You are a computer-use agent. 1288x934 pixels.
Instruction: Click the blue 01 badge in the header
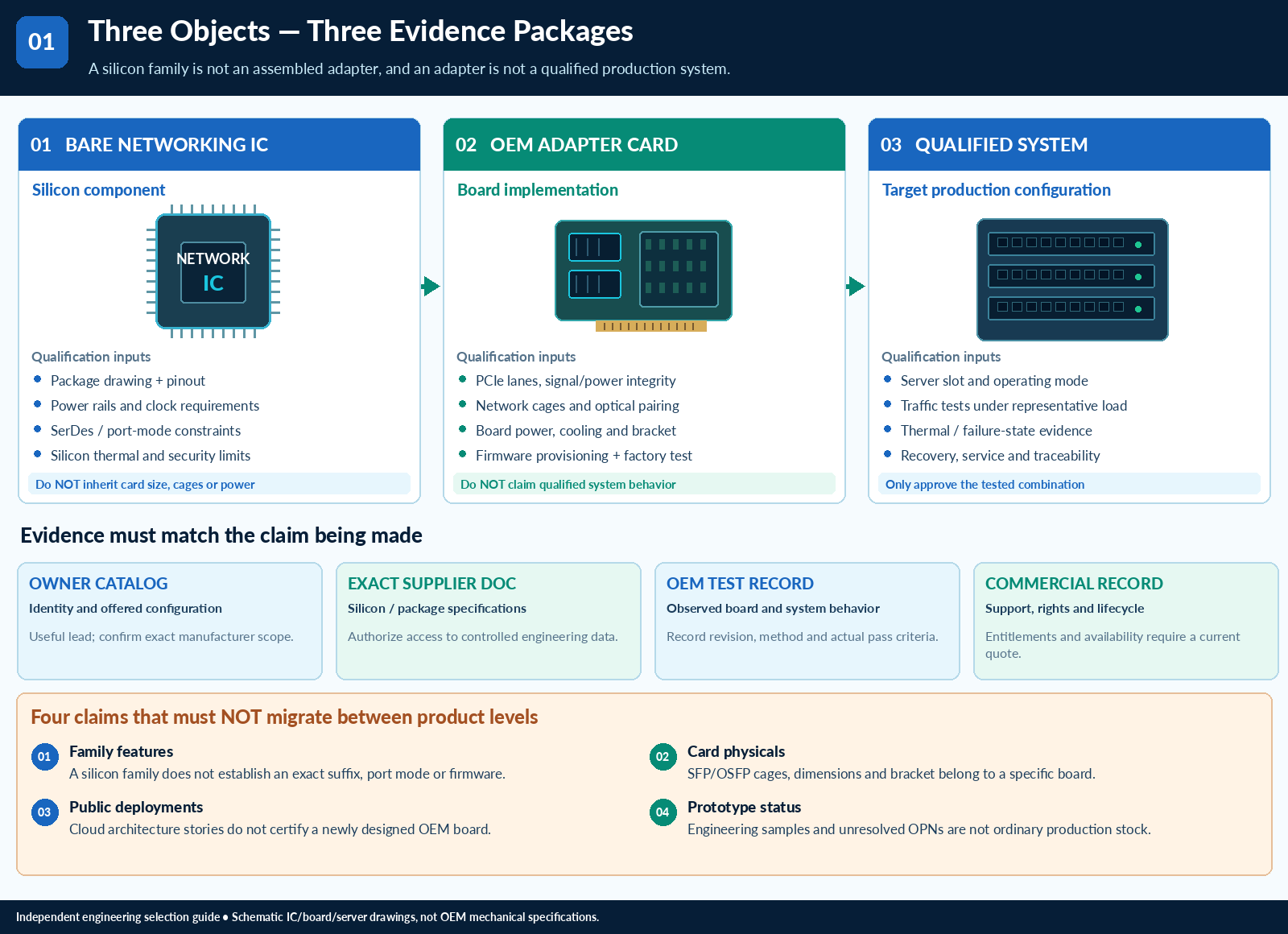42,42
